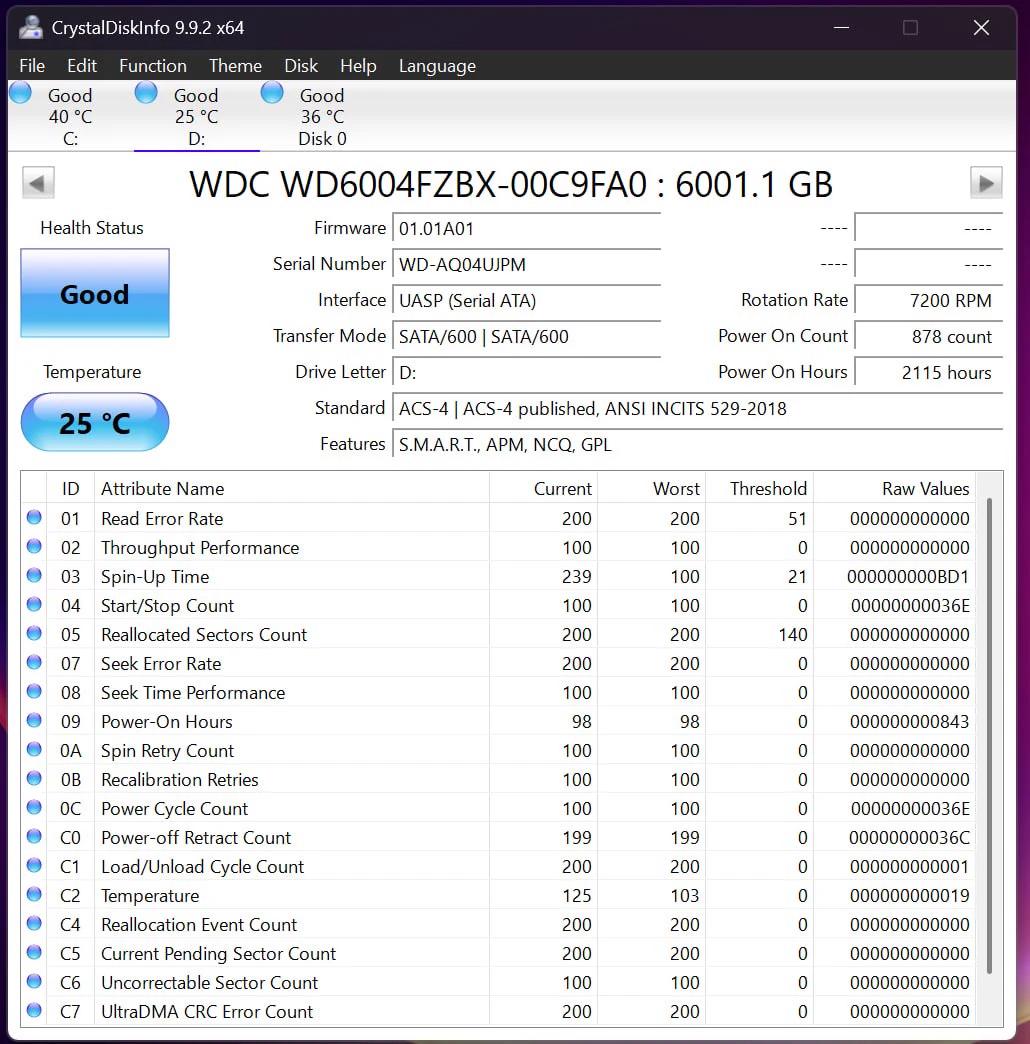Image resolution: width=1030 pixels, height=1044 pixels.
Task: Click the CrystalDiskInfo app icon in title bar
Action: click(x=30, y=27)
